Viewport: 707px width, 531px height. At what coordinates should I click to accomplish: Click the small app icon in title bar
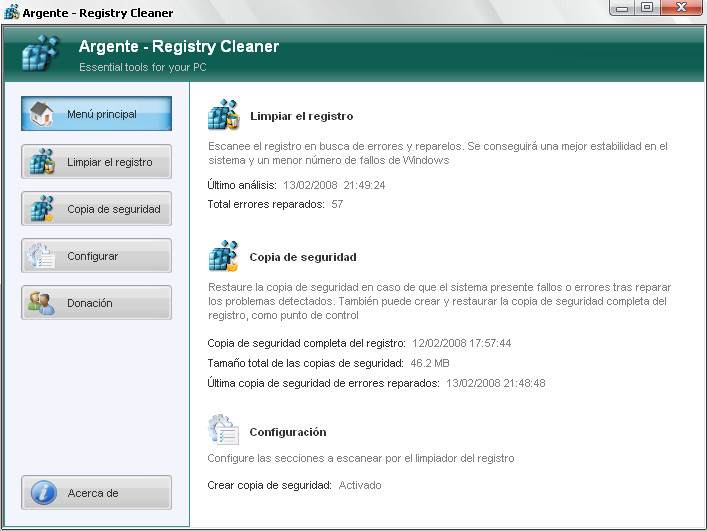(x=12, y=12)
